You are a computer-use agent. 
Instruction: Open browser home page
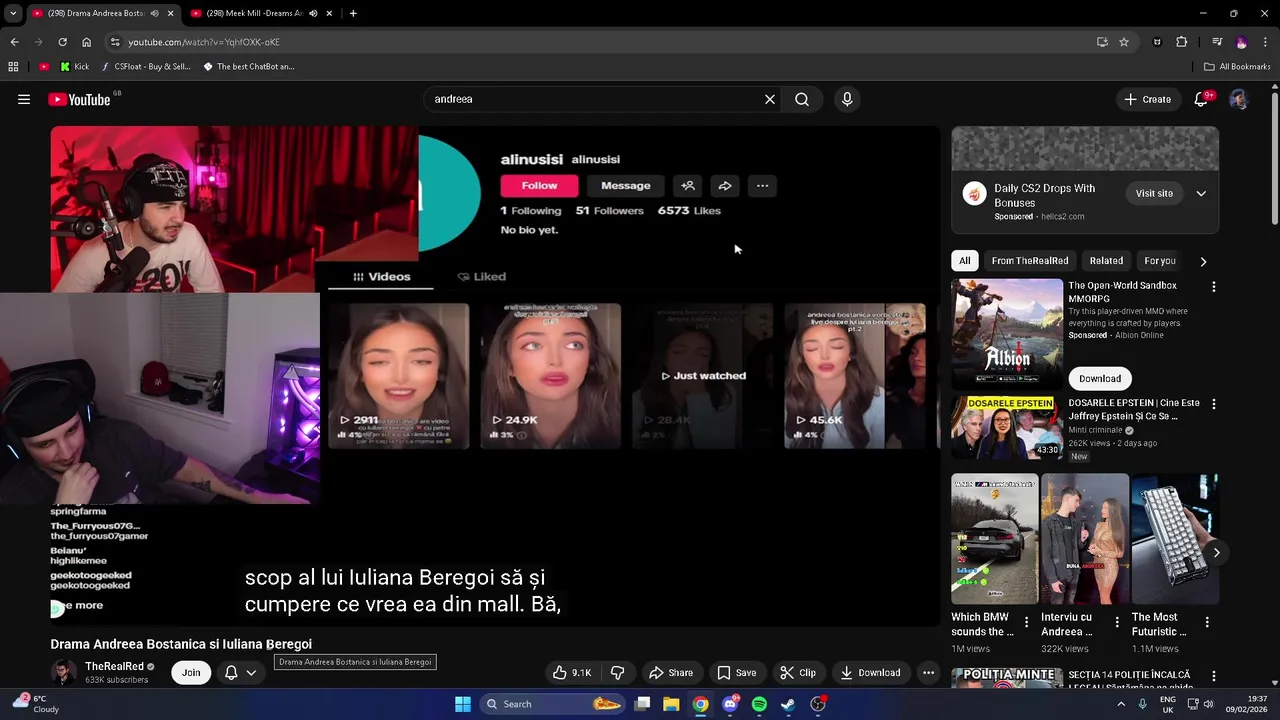pyautogui.click(x=86, y=42)
